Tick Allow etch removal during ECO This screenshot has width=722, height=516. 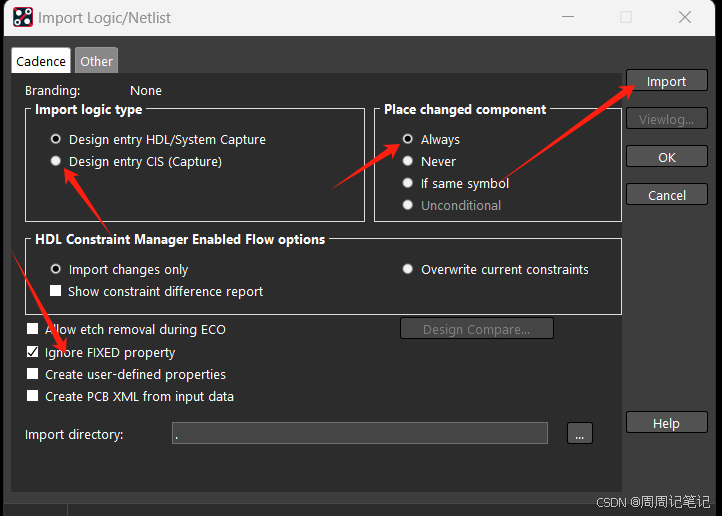click(x=32, y=329)
